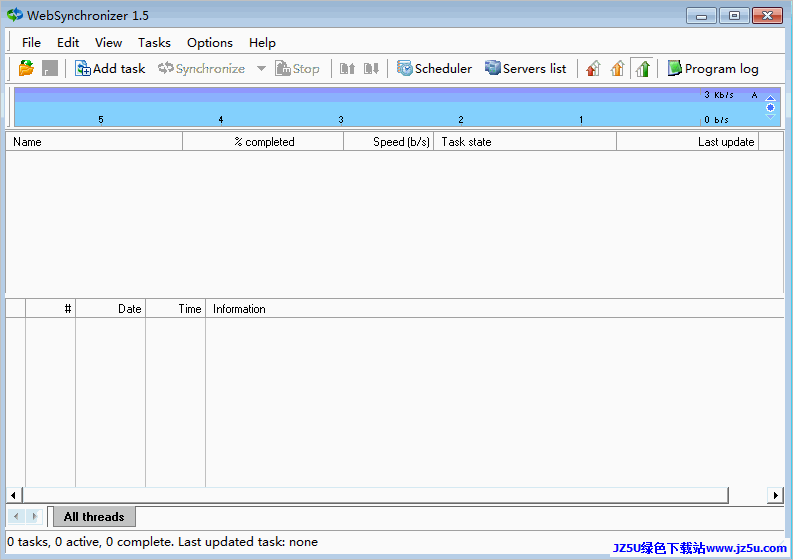Open the Servers list
This screenshot has height=560, width=793.
point(525,68)
